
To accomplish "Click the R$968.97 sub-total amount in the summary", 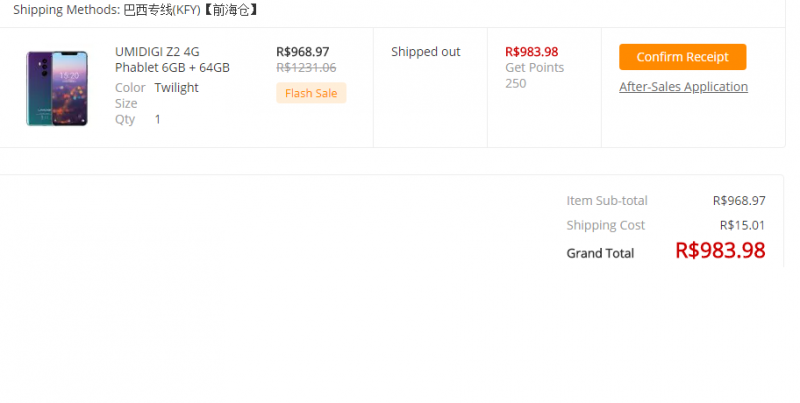I will pyautogui.click(x=739, y=201).
